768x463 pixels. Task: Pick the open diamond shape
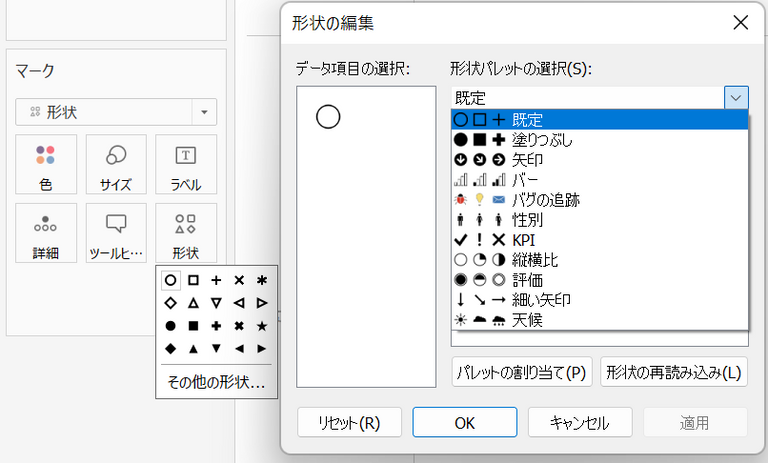(170, 303)
